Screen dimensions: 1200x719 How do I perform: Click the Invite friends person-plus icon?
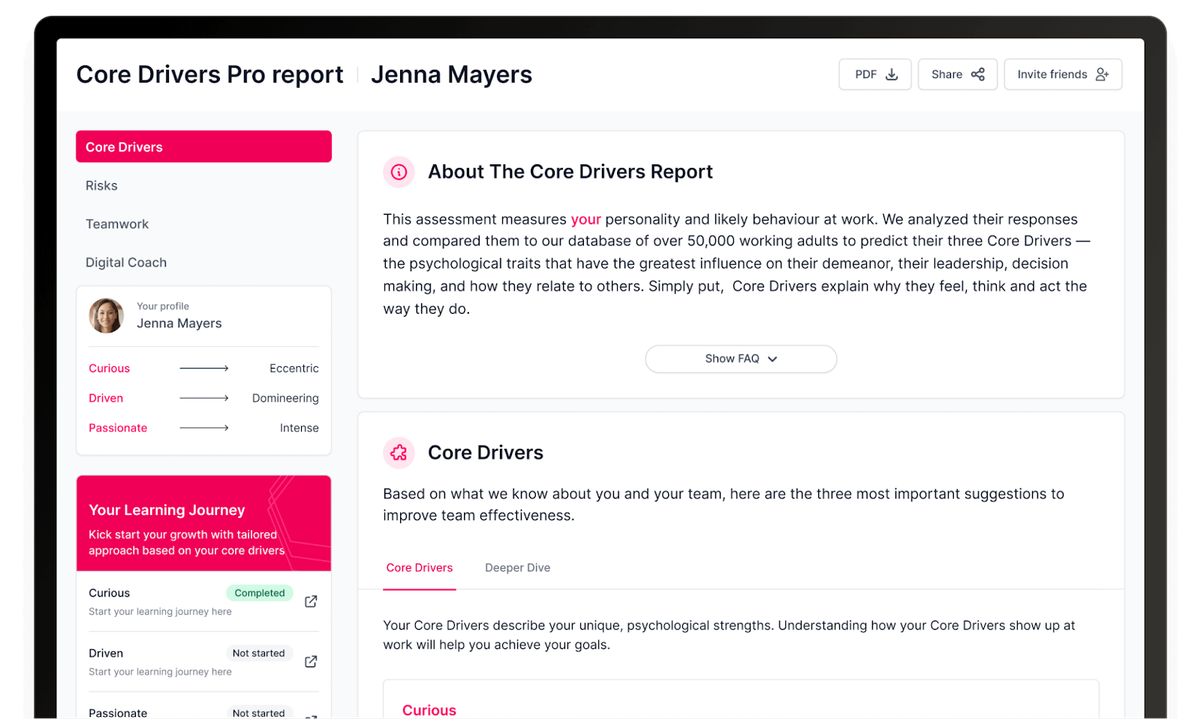[x=1102, y=75]
